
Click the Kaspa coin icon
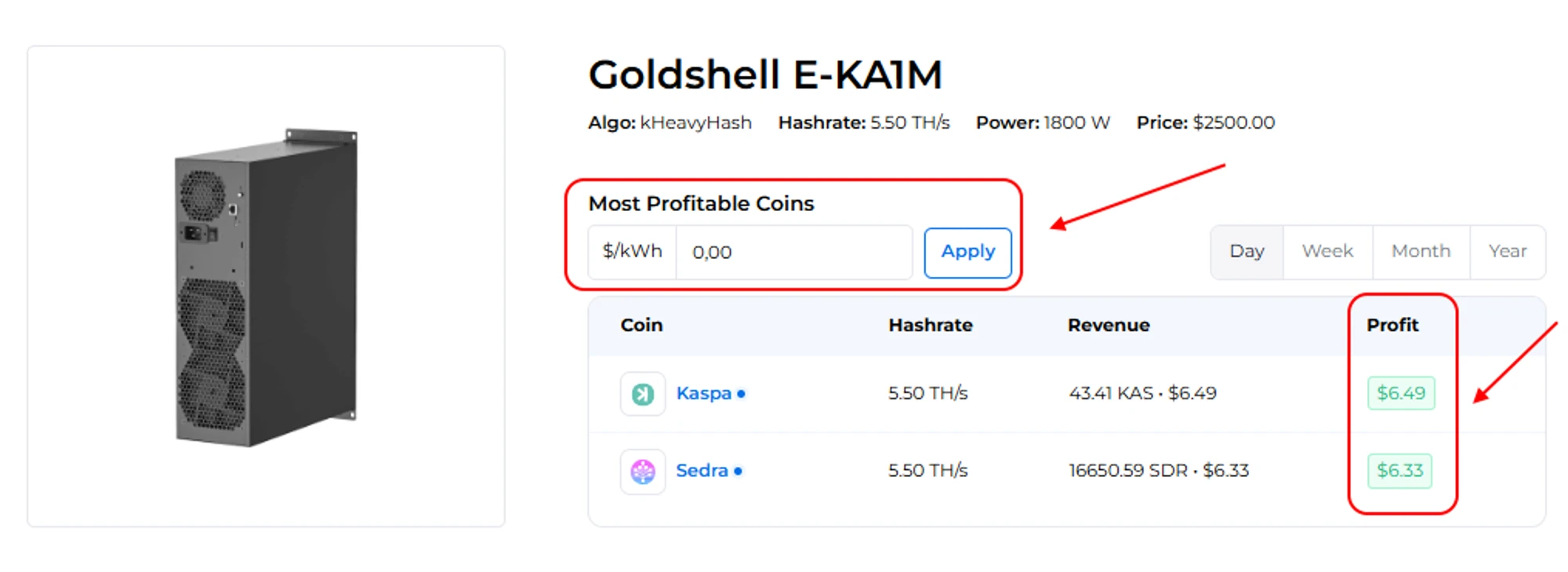pos(643,394)
